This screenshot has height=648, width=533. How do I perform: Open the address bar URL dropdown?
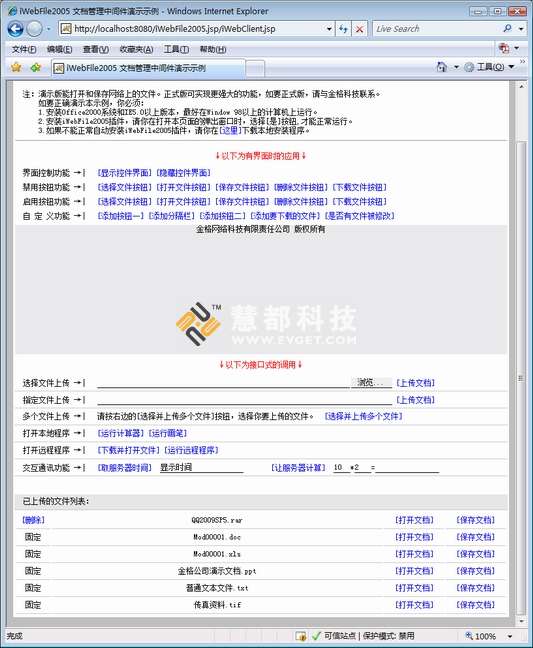[329, 29]
